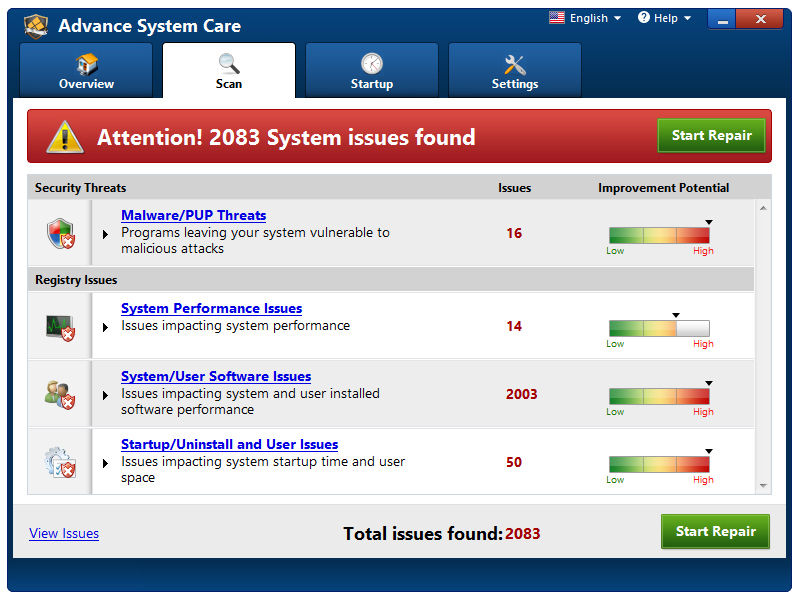Click the Improvement Potential column header
Viewport: 800px width, 600px height.
click(663, 188)
